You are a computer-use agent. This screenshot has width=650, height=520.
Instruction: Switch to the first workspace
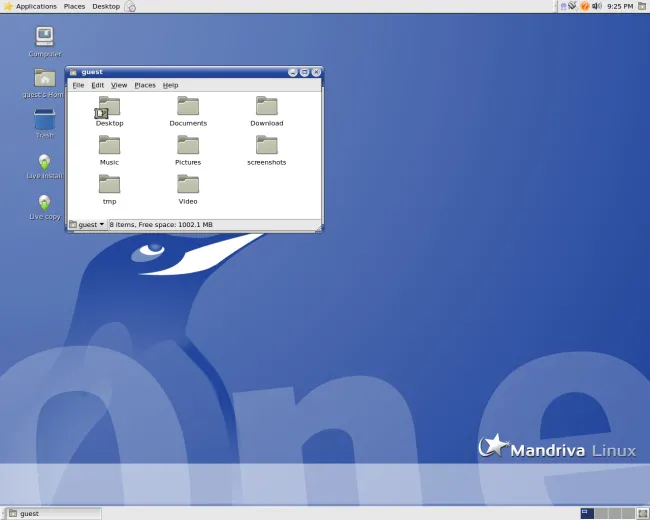[587, 514]
